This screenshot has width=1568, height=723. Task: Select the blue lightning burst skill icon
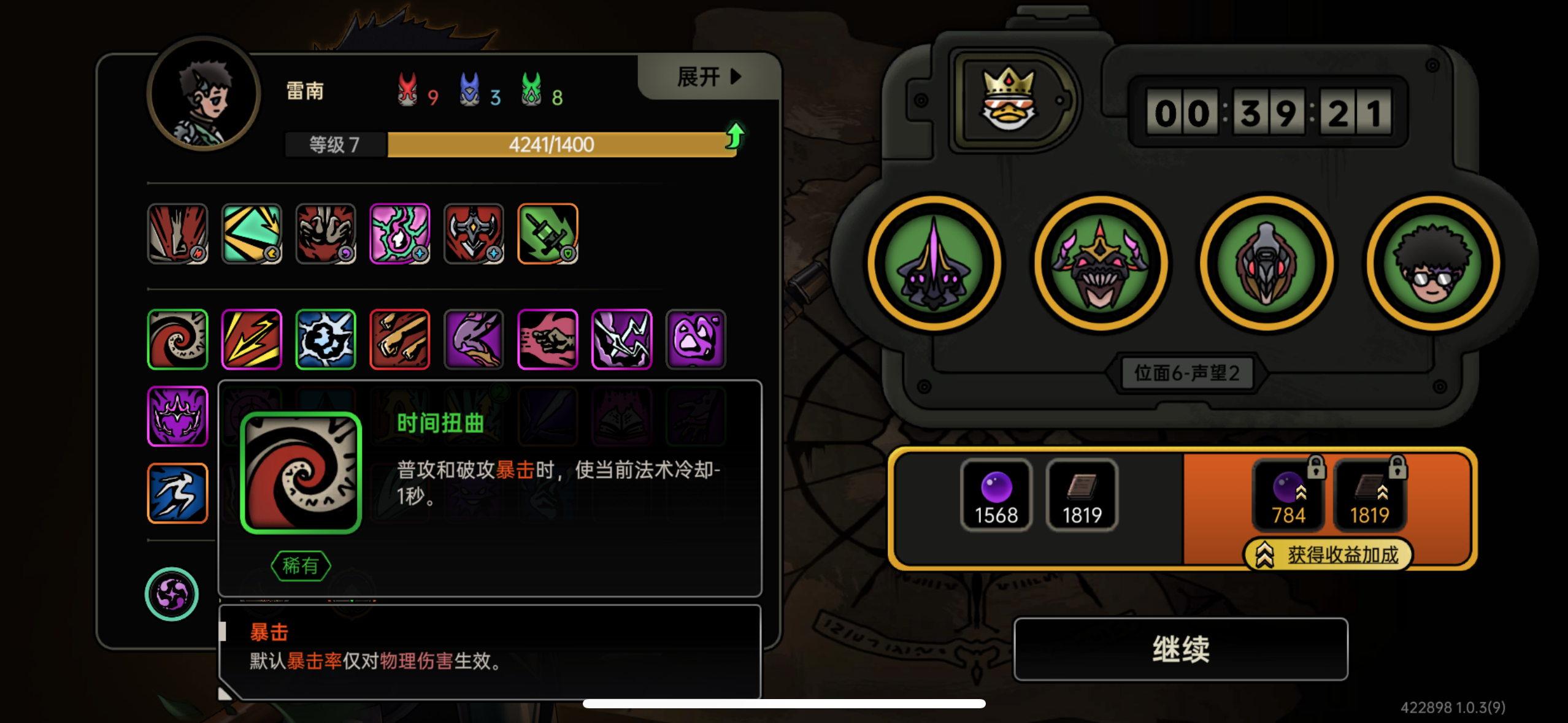coord(326,339)
